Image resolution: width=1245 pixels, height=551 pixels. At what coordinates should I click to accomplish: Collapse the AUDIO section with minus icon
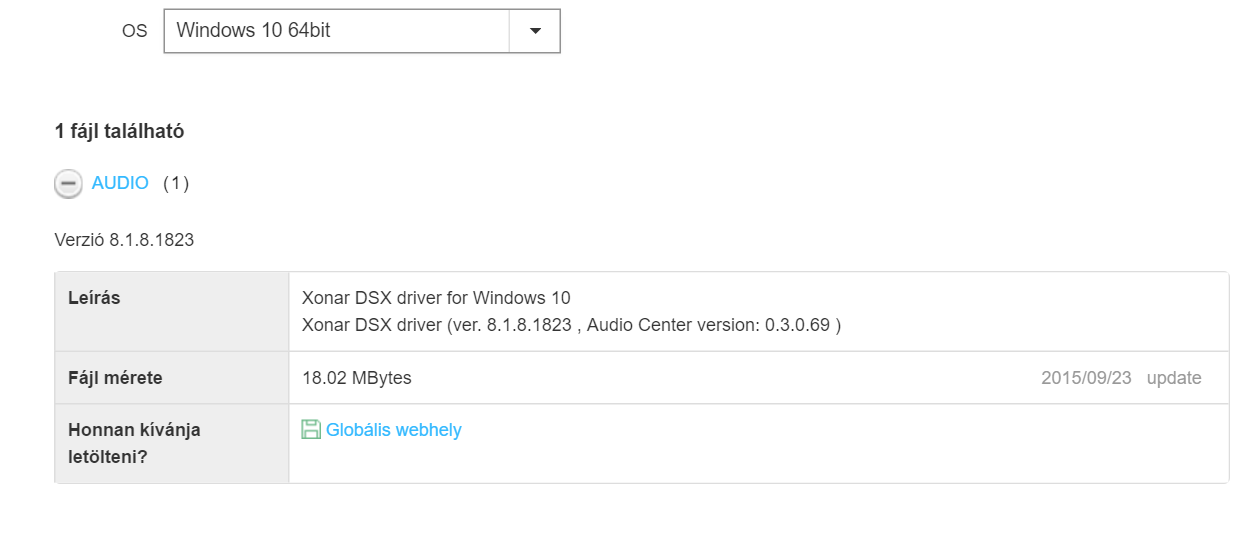[x=68, y=184]
